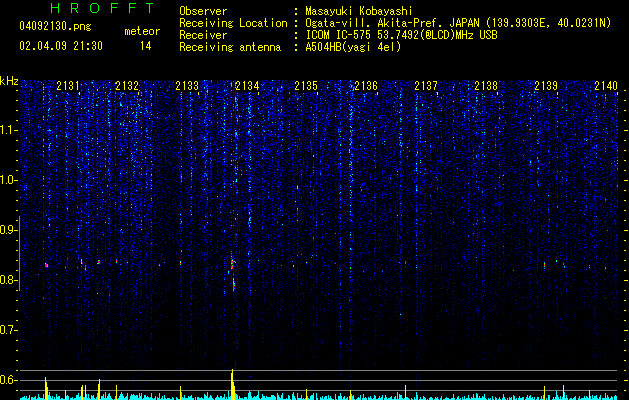Click the 2132 time marker
Screen dimensions: 629x400
click(127, 86)
